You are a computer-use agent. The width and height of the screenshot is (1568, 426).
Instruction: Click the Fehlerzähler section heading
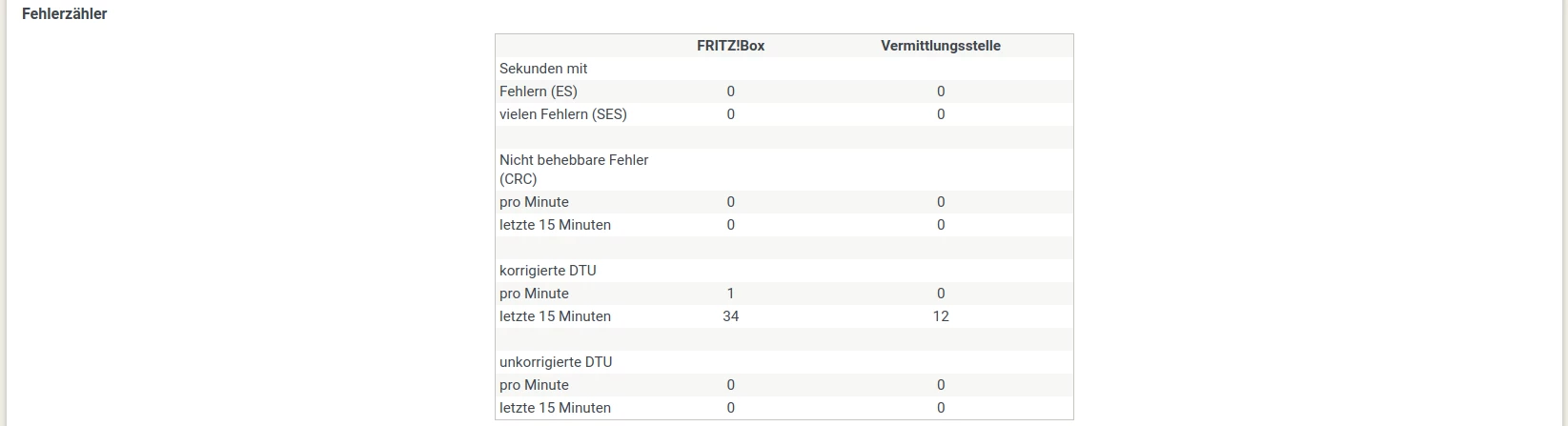point(65,14)
